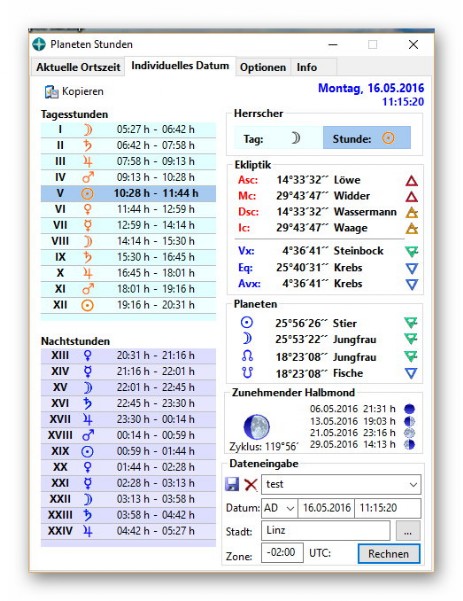Click the red triangle beside Mc Widder
The image size is (463, 601).
point(411,197)
